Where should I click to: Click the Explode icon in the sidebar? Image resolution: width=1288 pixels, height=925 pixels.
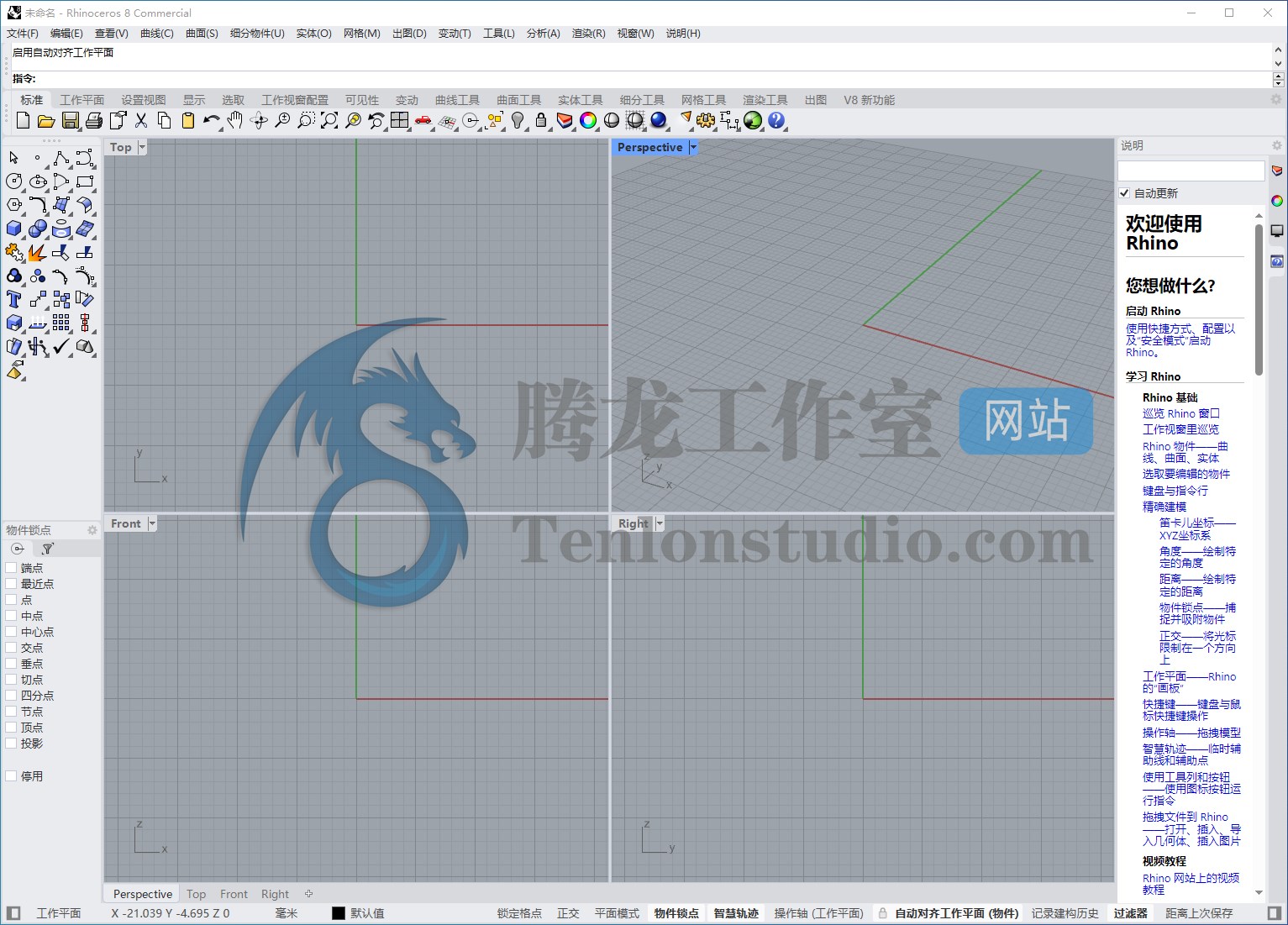[x=38, y=252]
